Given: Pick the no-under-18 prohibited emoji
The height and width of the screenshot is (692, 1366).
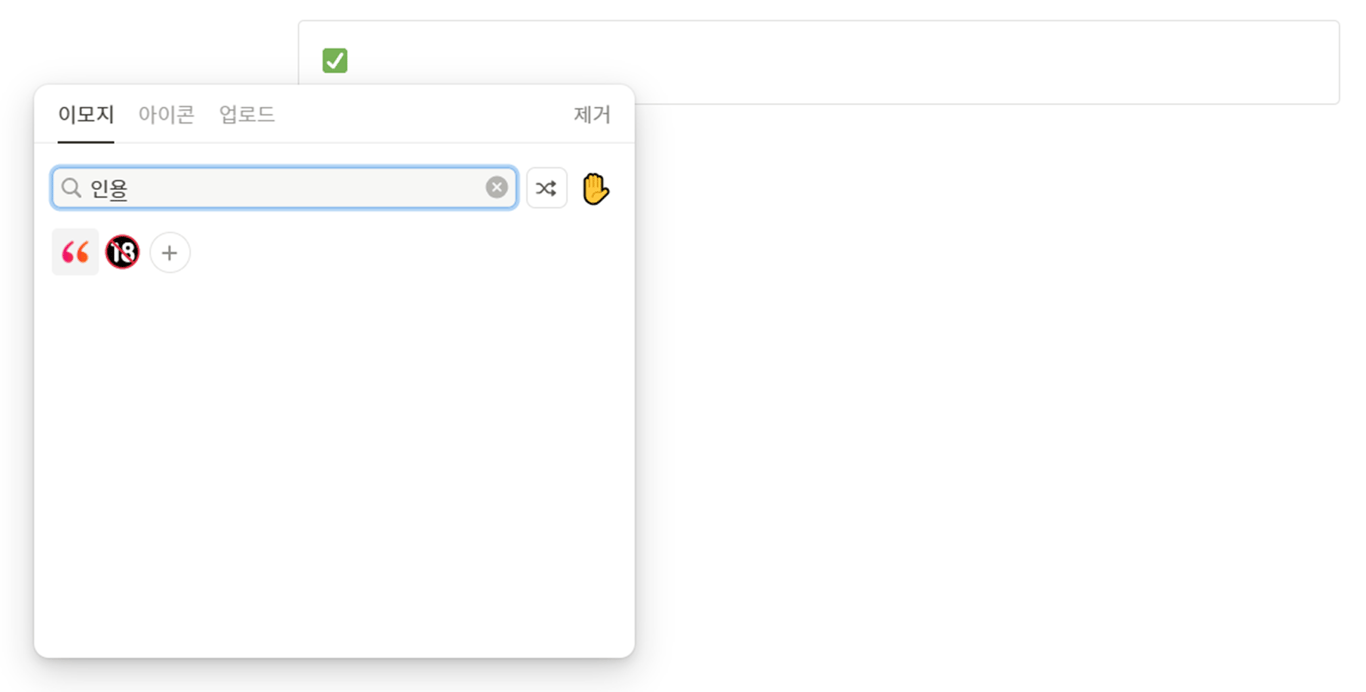Looking at the screenshot, I should (122, 252).
